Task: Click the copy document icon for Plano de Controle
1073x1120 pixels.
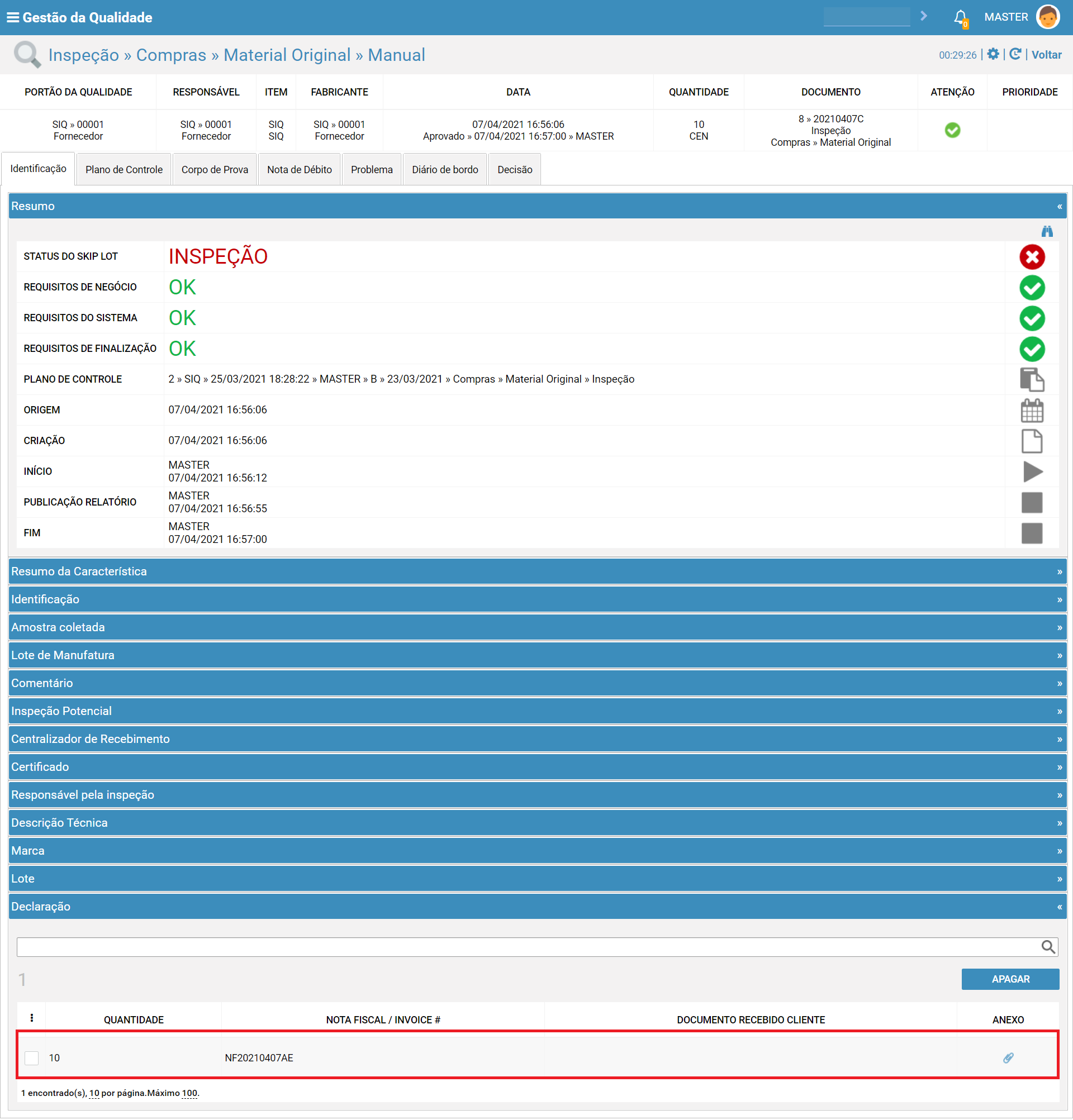Action: (x=1032, y=380)
